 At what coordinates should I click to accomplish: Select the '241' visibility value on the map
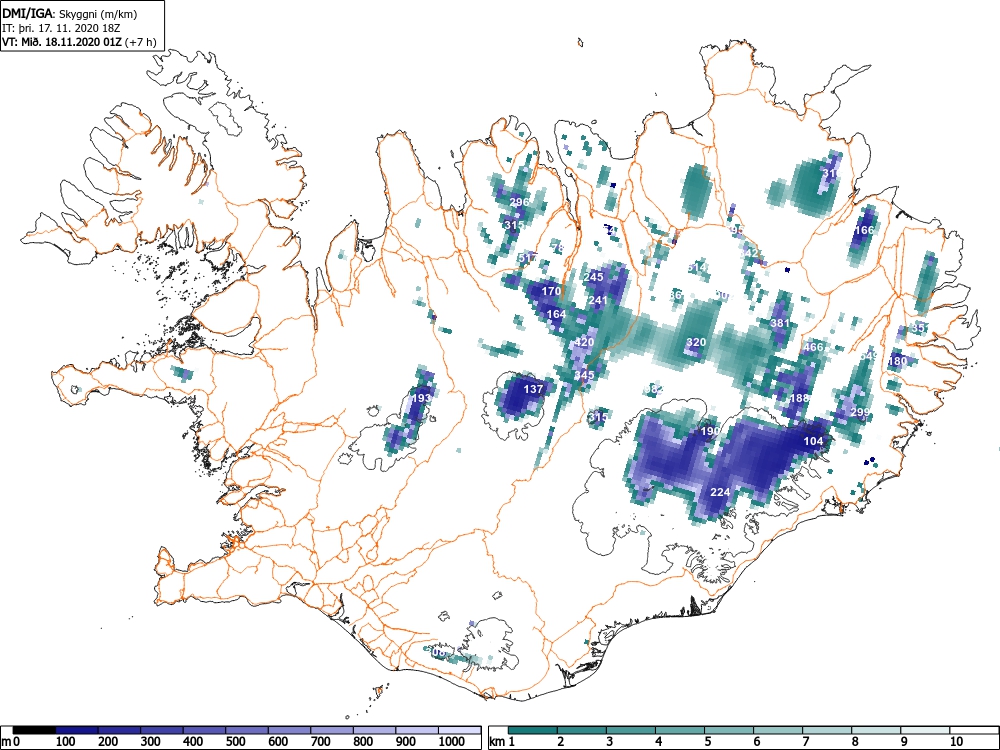[598, 300]
